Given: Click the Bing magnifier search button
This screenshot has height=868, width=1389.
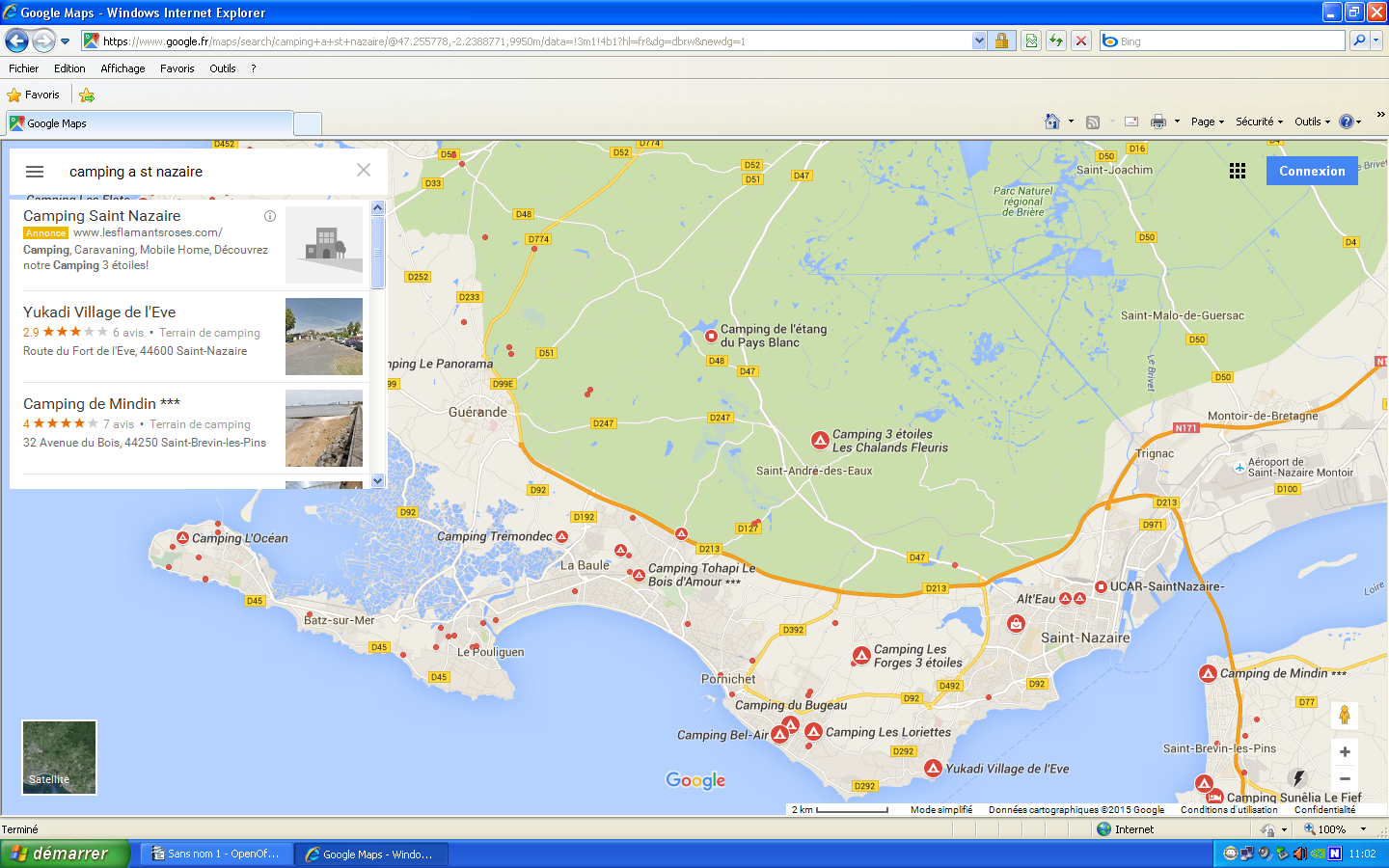Looking at the screenshot, I should pos(1359,41).
